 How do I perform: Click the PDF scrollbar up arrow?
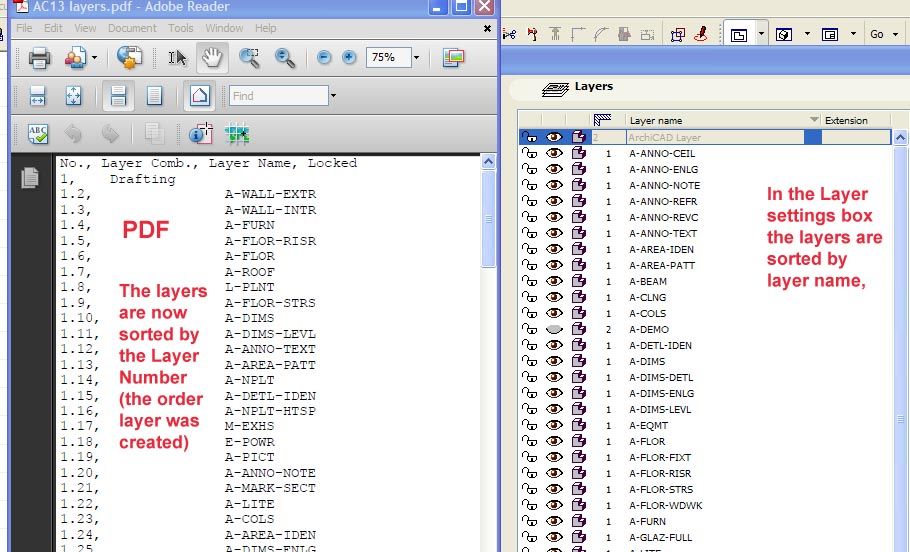click(x=489, y=161)
